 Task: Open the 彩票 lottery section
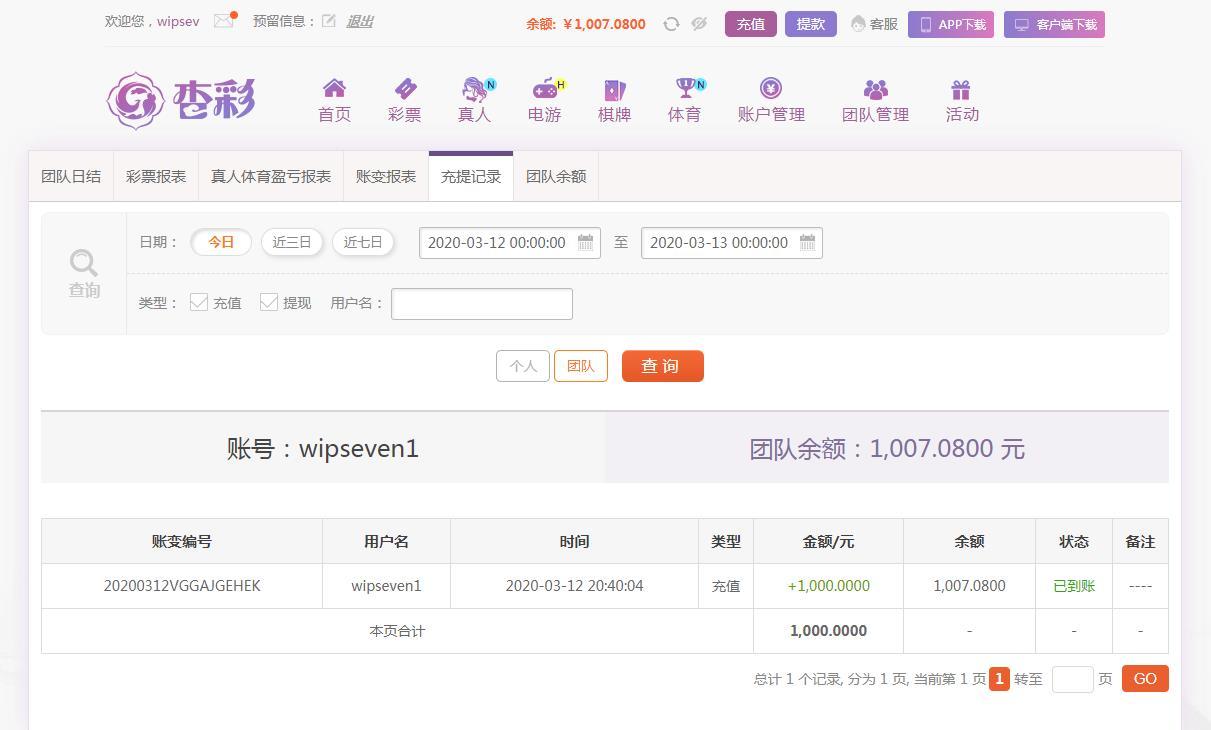pyautogui.click(x=404, y=101)
